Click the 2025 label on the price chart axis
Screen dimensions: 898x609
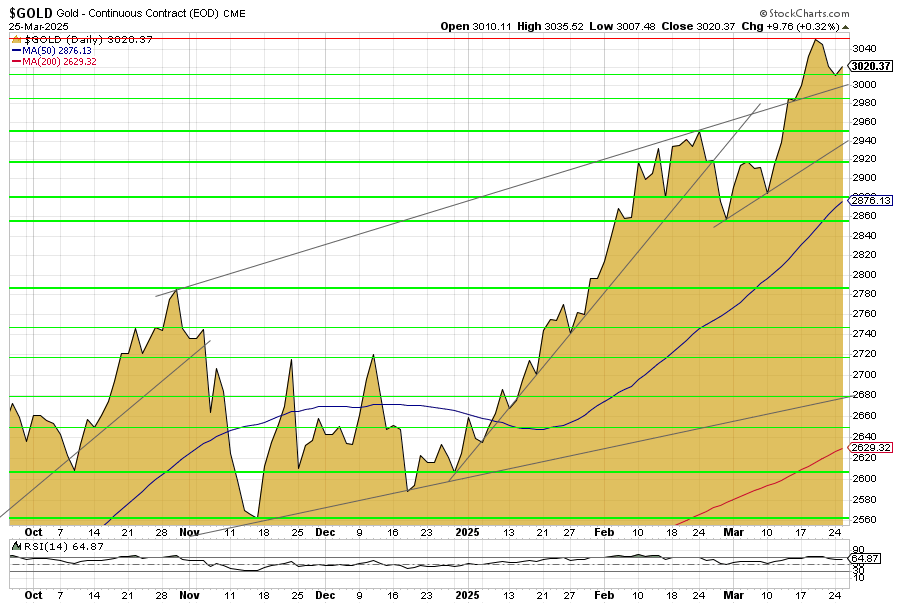pos(468,533)
